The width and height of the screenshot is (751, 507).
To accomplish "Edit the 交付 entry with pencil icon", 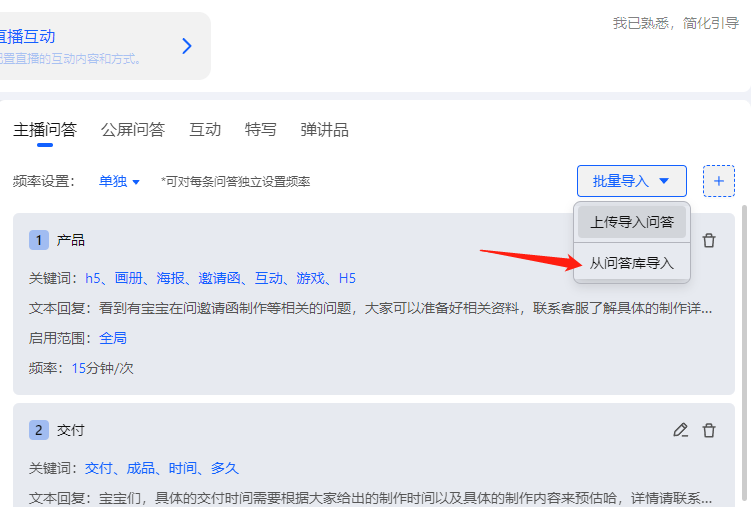I will [681, 430].
